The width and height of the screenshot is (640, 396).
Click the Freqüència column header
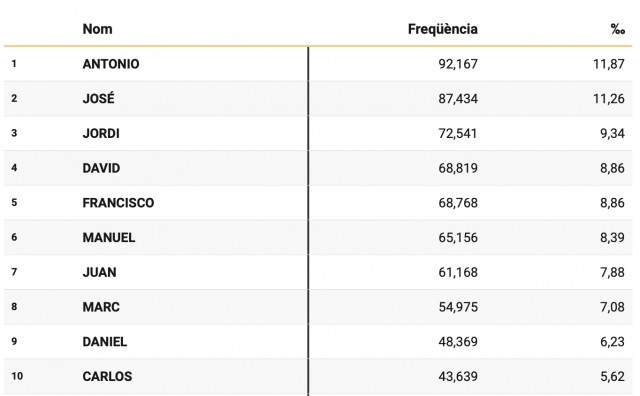coord(442,29)
